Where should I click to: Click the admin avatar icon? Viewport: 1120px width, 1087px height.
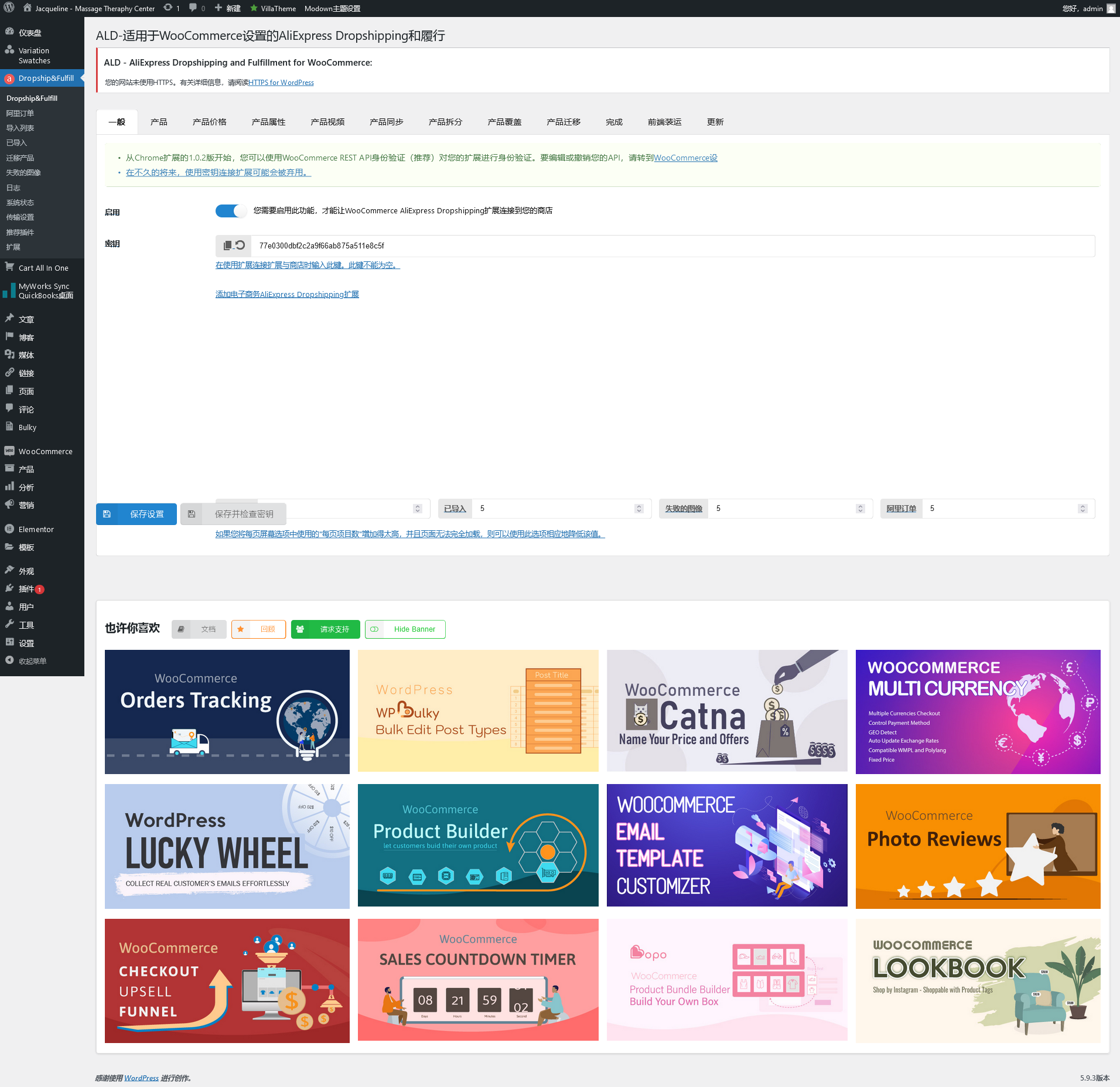tap(1111, 8)
